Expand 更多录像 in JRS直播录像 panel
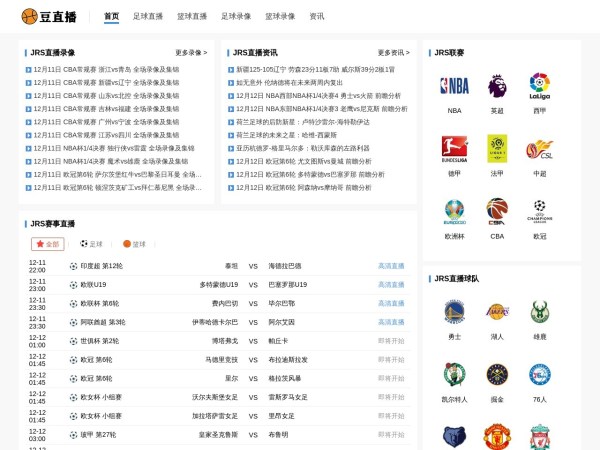Screen dimensions: 600x450 191,52
